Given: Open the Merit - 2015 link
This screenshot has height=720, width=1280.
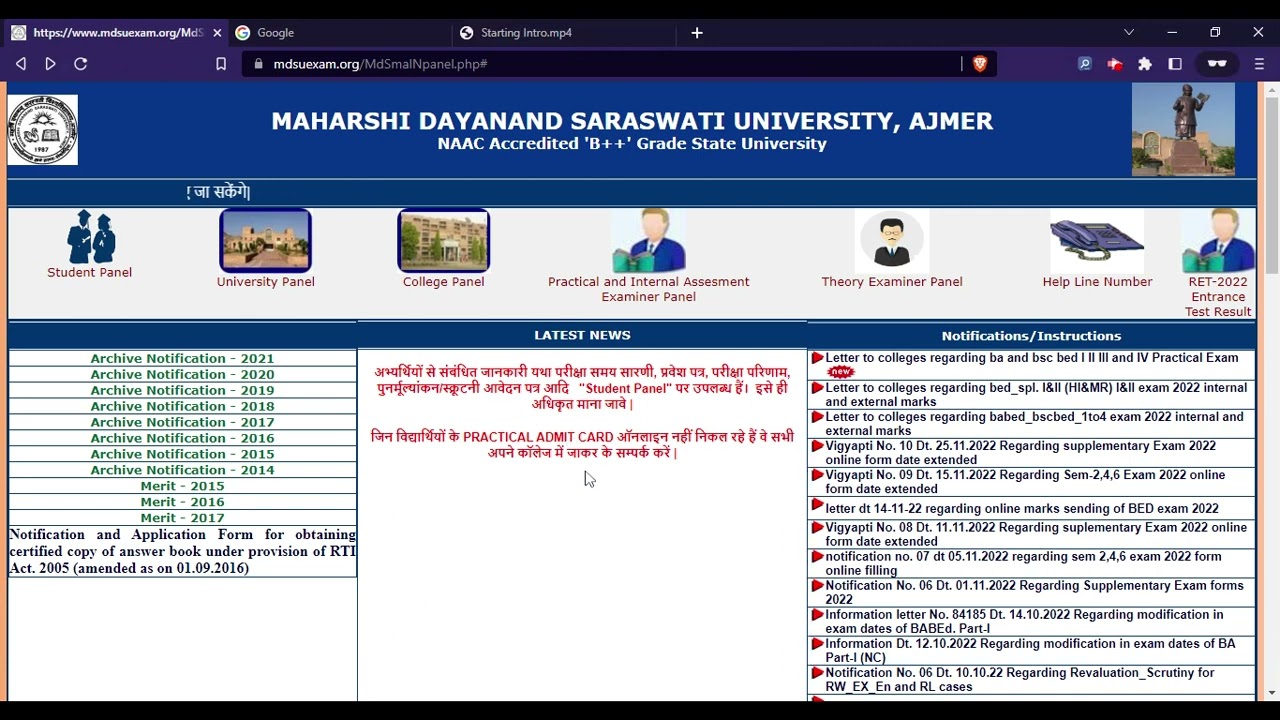Looking at the screenshot, I should 182,486.
